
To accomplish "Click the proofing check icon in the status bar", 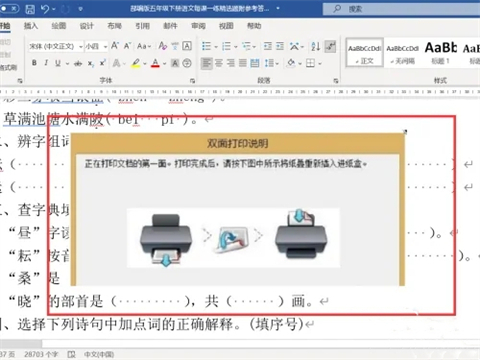I will click(71, 354).
